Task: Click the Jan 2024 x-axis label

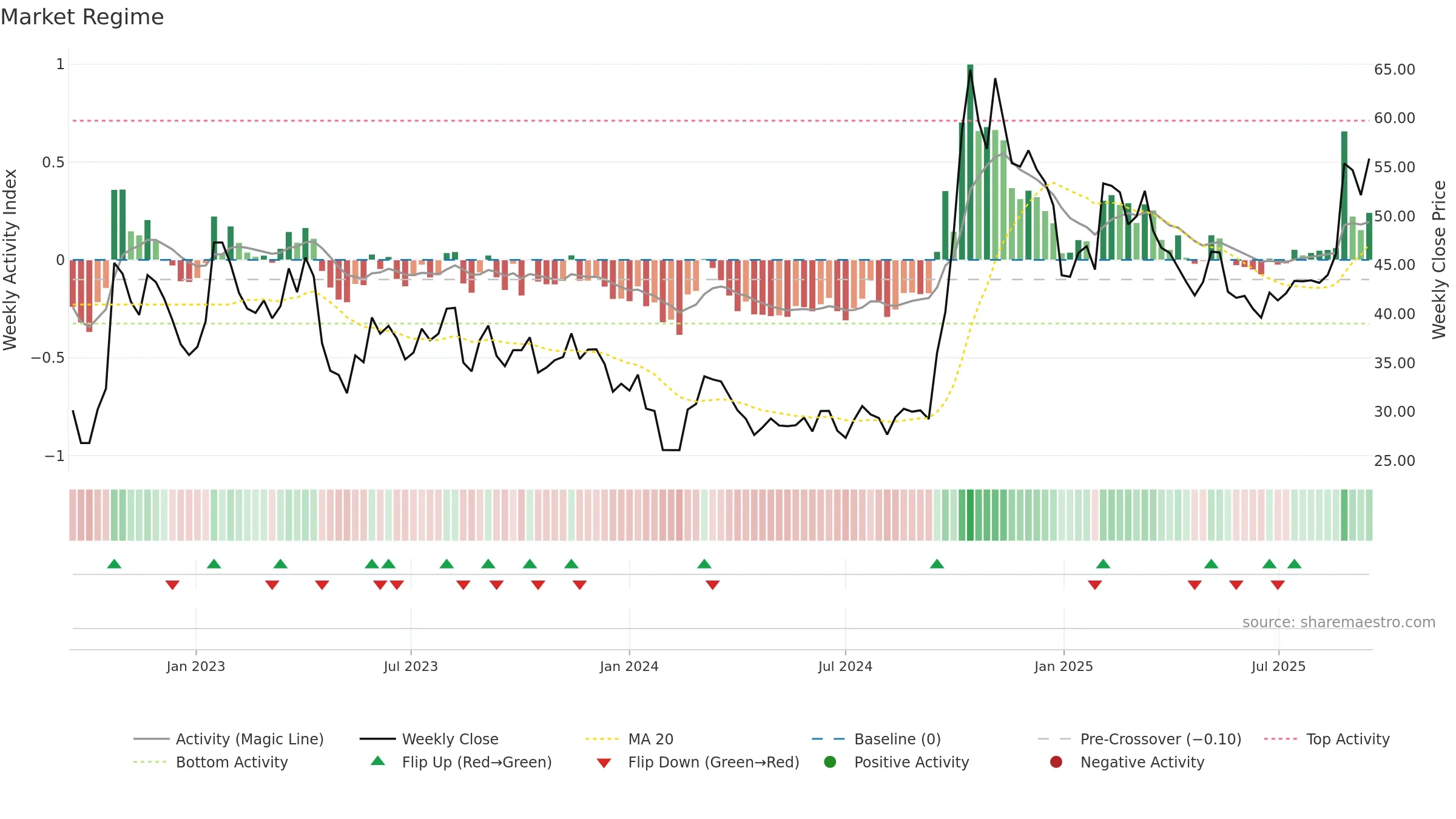Action: point(629,666)
